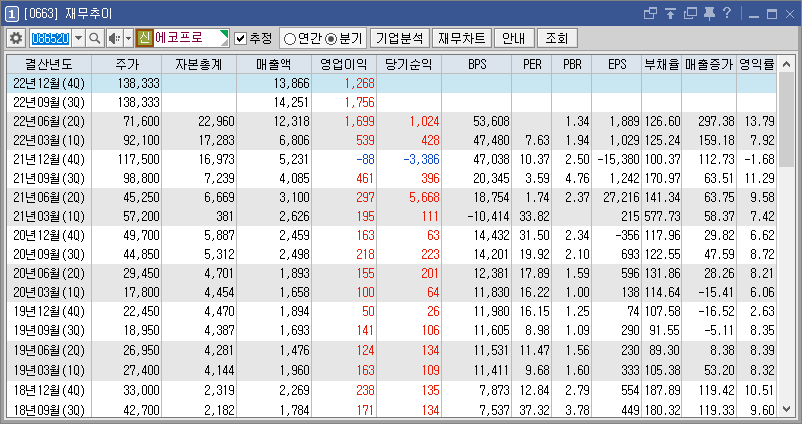Click the duplicate window icon

[690, 14]
